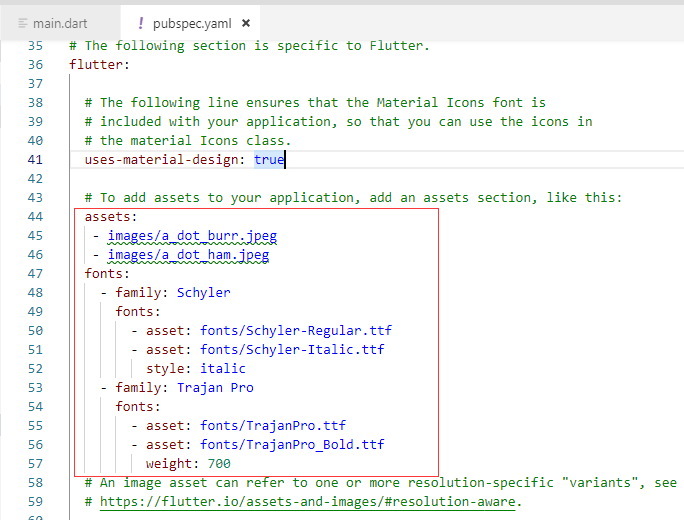Image resolution: width=684 pixels, height=520 pixels.
Task: Click 'fonts/Schyler-Regular.ttf' value
Action: (296, 331)
